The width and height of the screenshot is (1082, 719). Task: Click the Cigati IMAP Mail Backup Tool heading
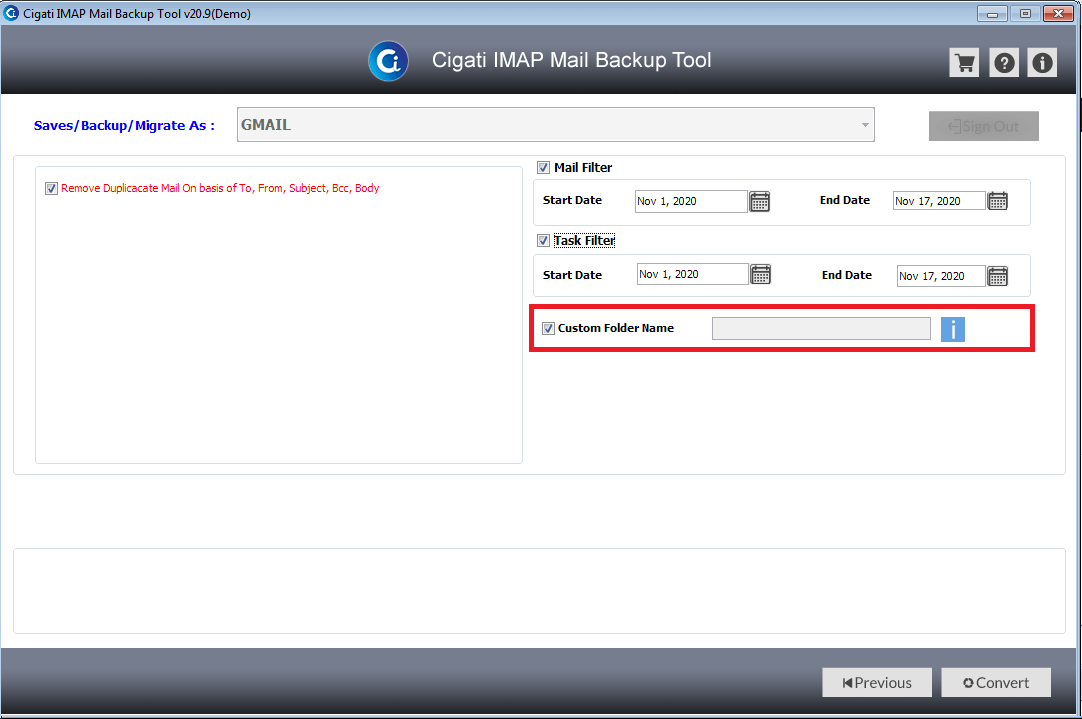click(x=571, y=61)
